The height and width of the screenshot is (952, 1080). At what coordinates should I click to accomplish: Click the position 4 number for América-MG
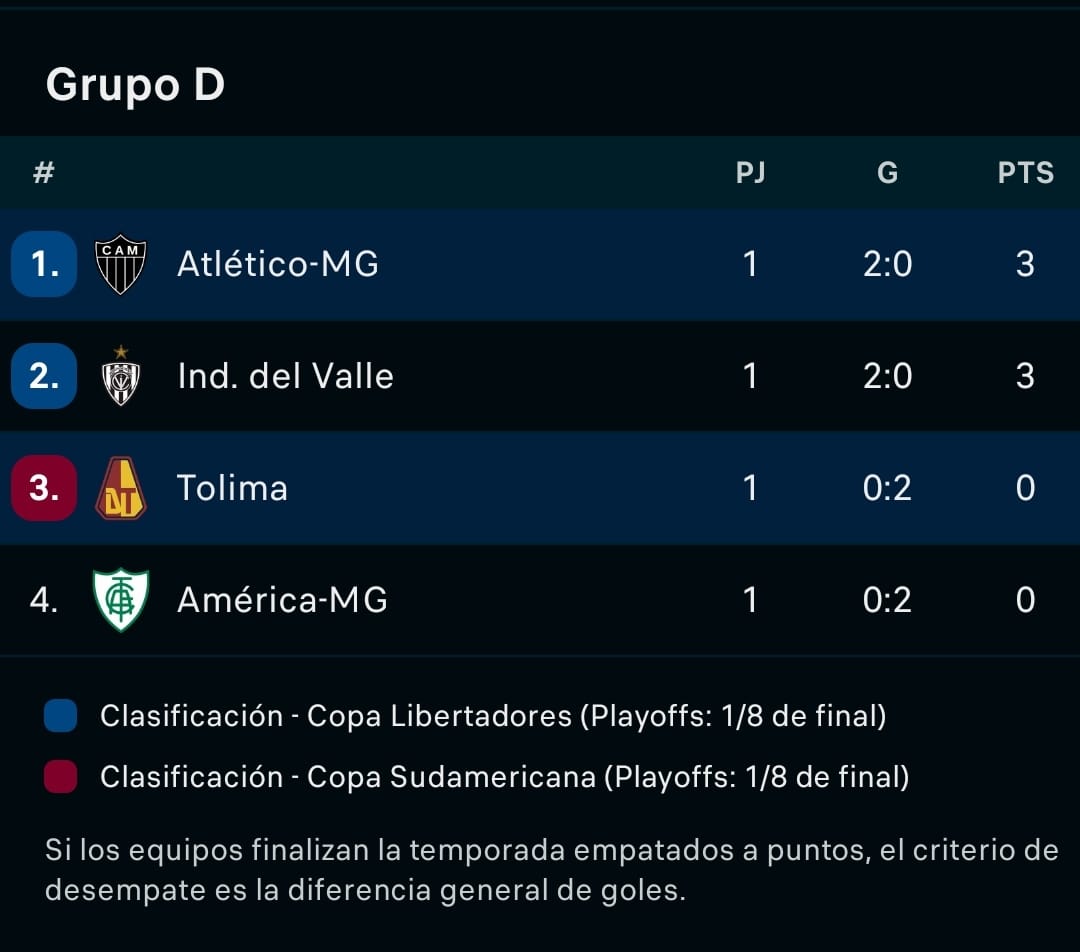point(44,600)
